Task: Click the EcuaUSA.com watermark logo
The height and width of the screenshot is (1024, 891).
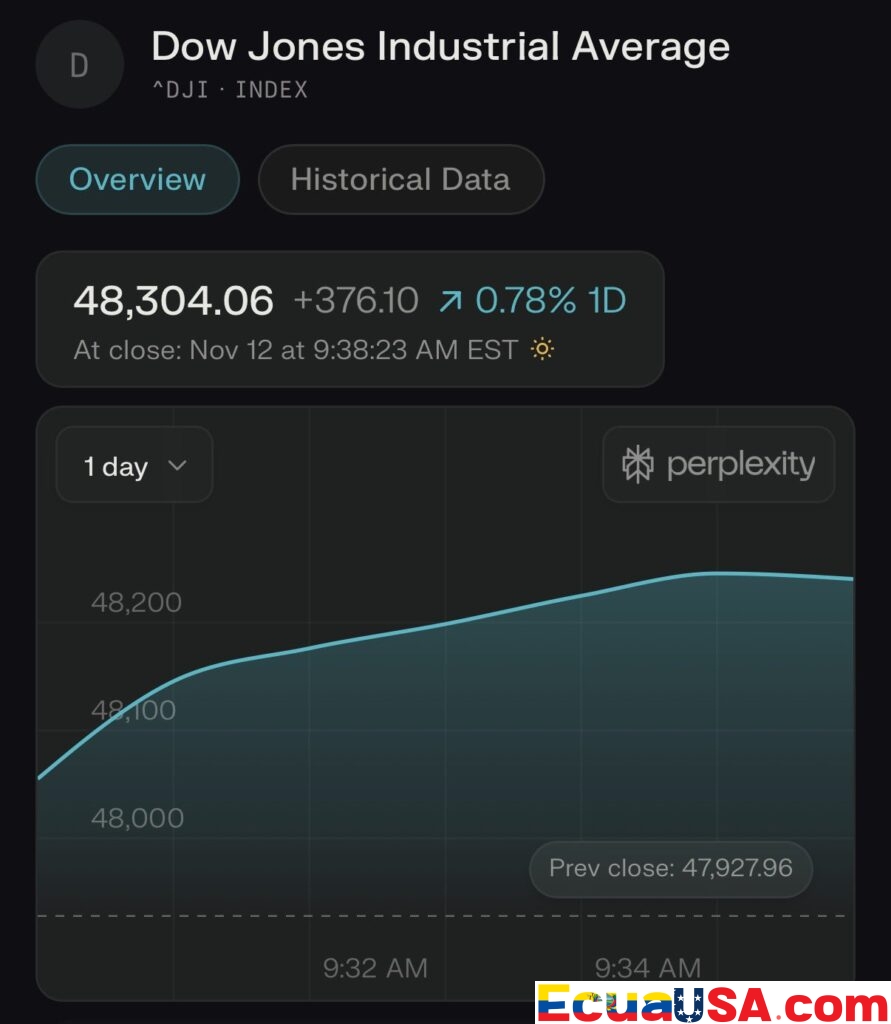Action: 712,1002
